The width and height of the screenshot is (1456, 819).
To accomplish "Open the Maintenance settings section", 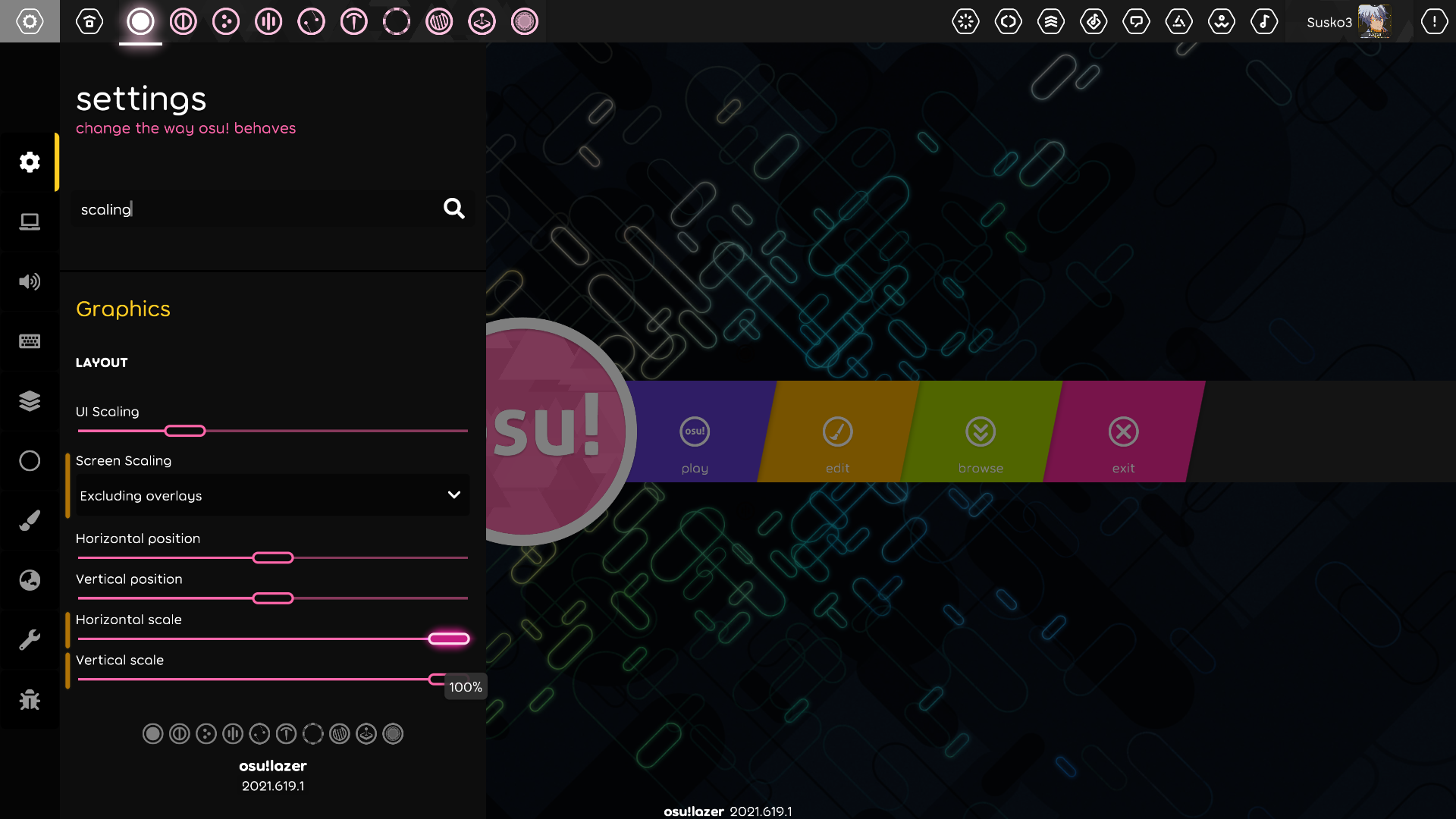I will (x=30, y=639).
